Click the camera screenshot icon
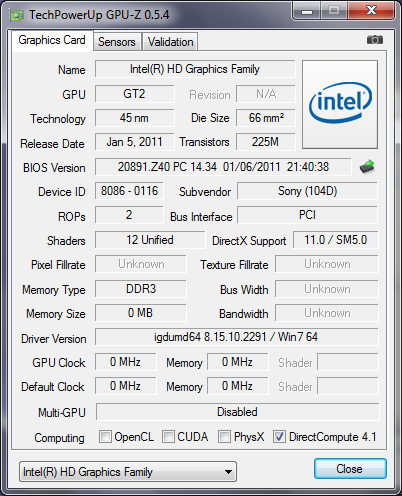The image size is (402, 496). (x=375, y=40)
